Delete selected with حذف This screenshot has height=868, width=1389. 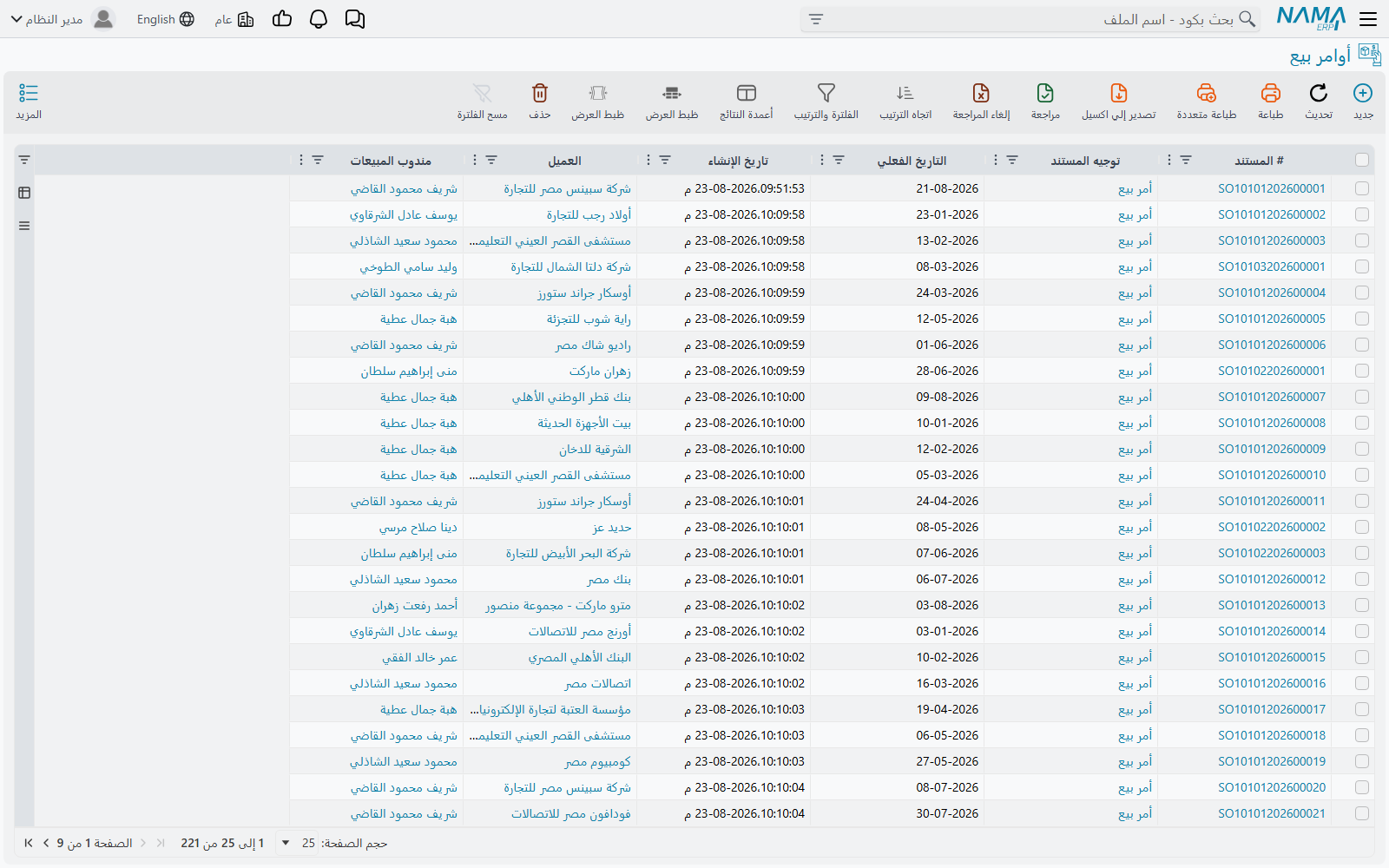pyautogui.click(x=540, y=101)
